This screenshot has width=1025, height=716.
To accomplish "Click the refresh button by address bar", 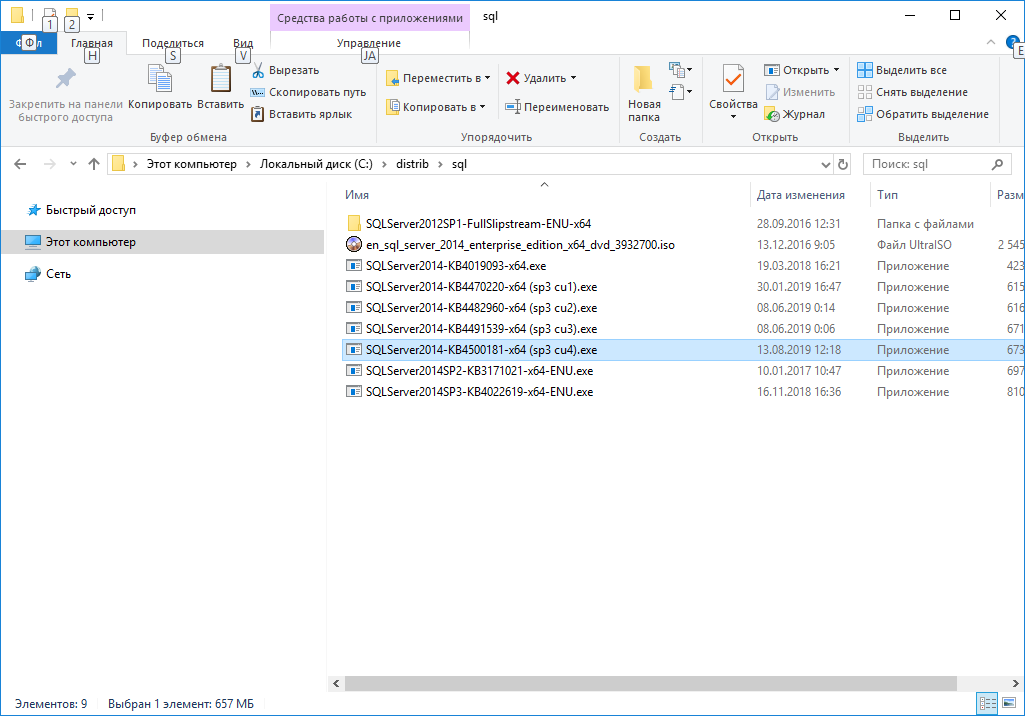I will pyautogui.click(x=843, y=165).
